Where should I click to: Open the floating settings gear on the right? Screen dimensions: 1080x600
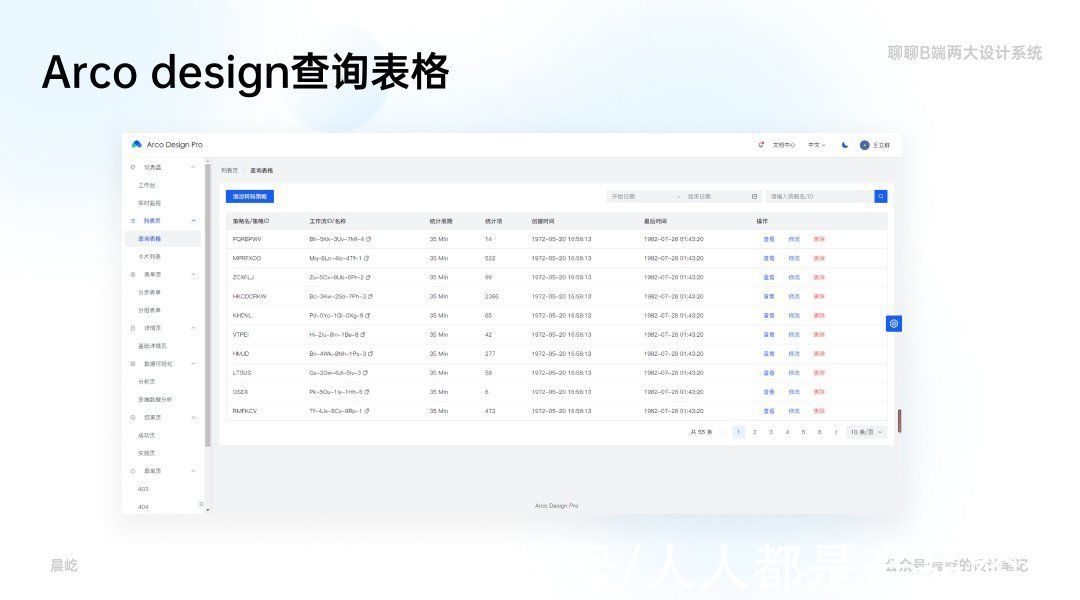tap(893, 323)
